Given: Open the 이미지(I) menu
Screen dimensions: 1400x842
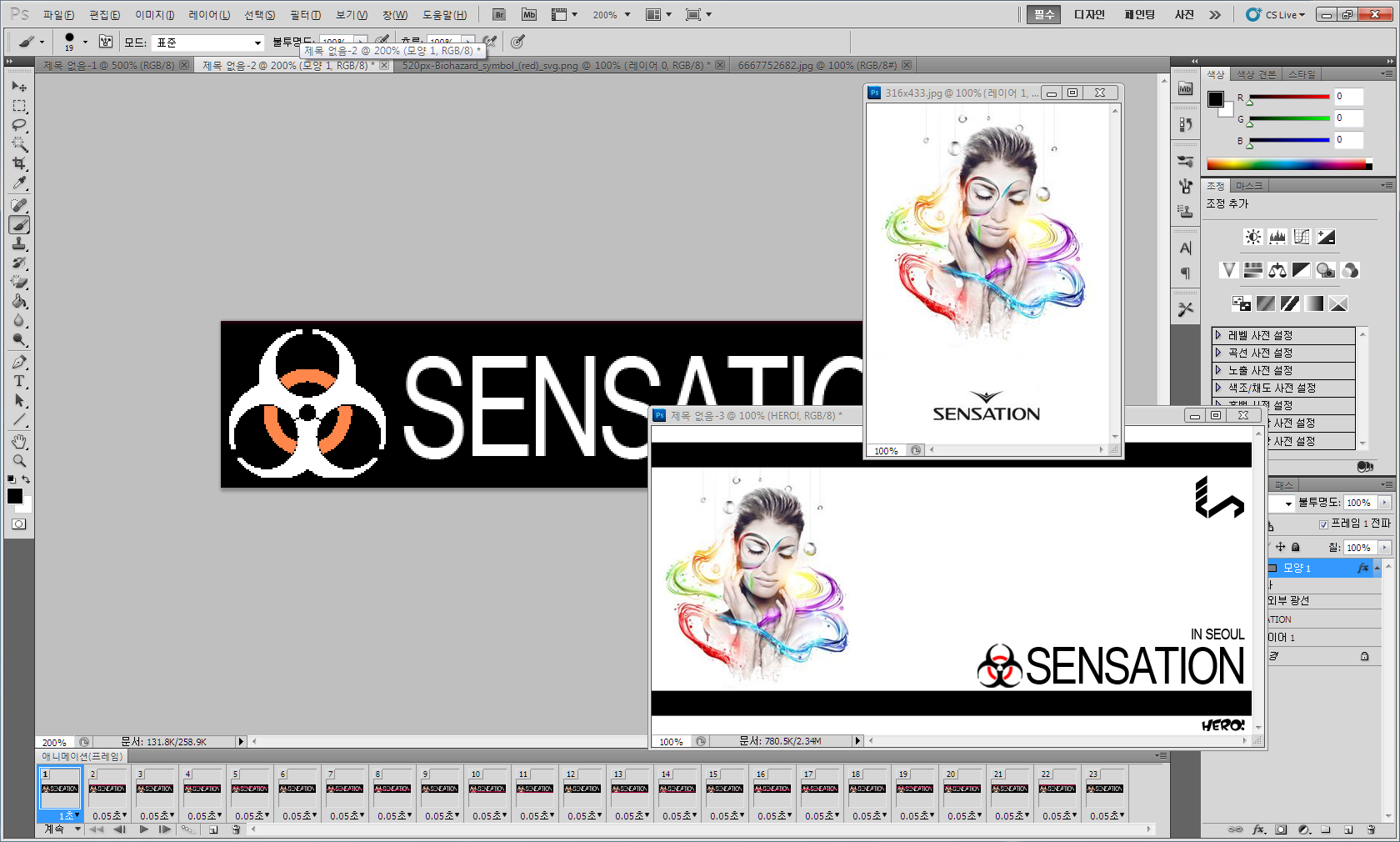Looking at the screenshot, I should [x=155, y=15].
